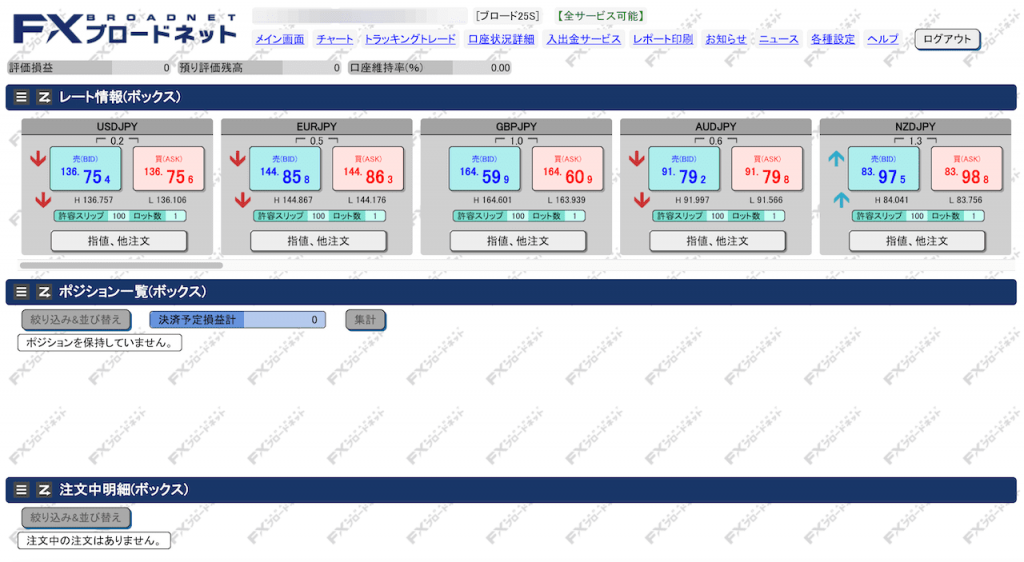Screen dimensions: 1024x562
Task: Click the GBPJPY pair header
Action: (x=516, y=127)
